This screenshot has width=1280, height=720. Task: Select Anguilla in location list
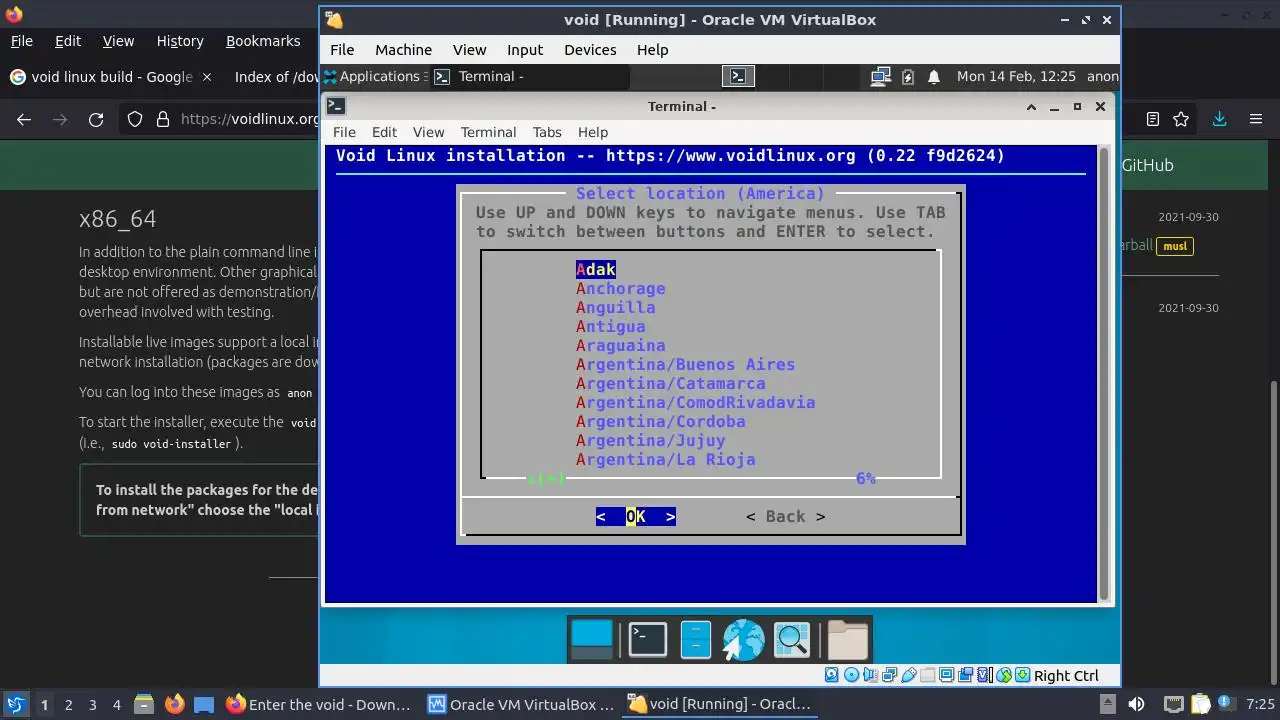coord(615,307)
